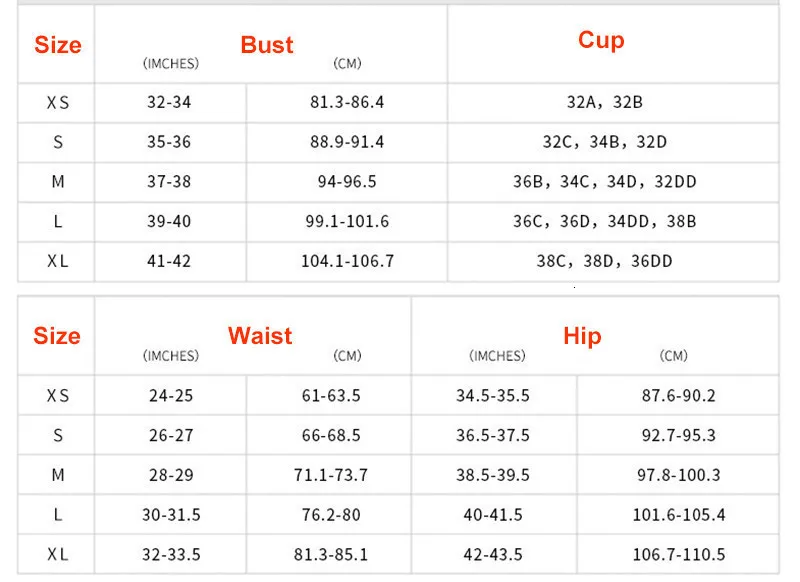Click bust inches value 35-36

tap(169, 142)
